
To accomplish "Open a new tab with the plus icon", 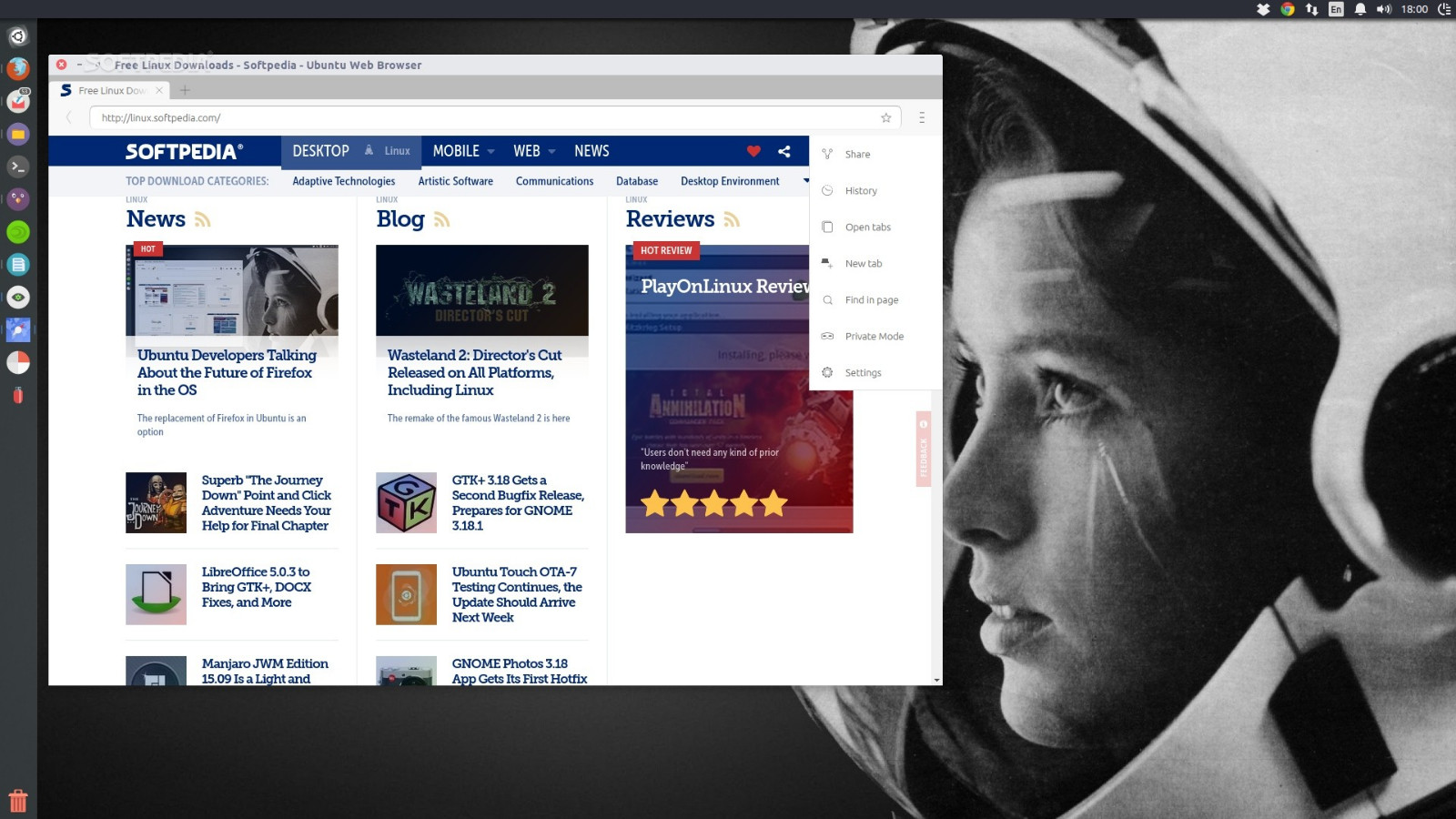I will [185, 90].
